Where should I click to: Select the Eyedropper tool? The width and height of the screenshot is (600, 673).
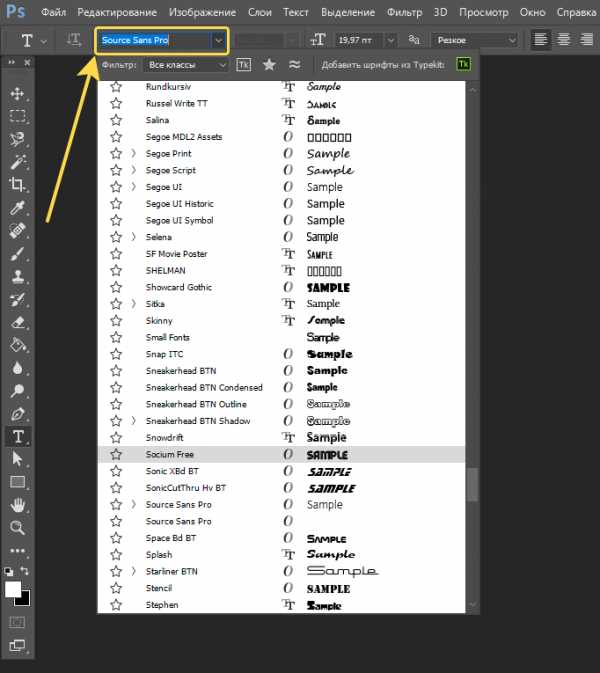[x=17, y=208]
